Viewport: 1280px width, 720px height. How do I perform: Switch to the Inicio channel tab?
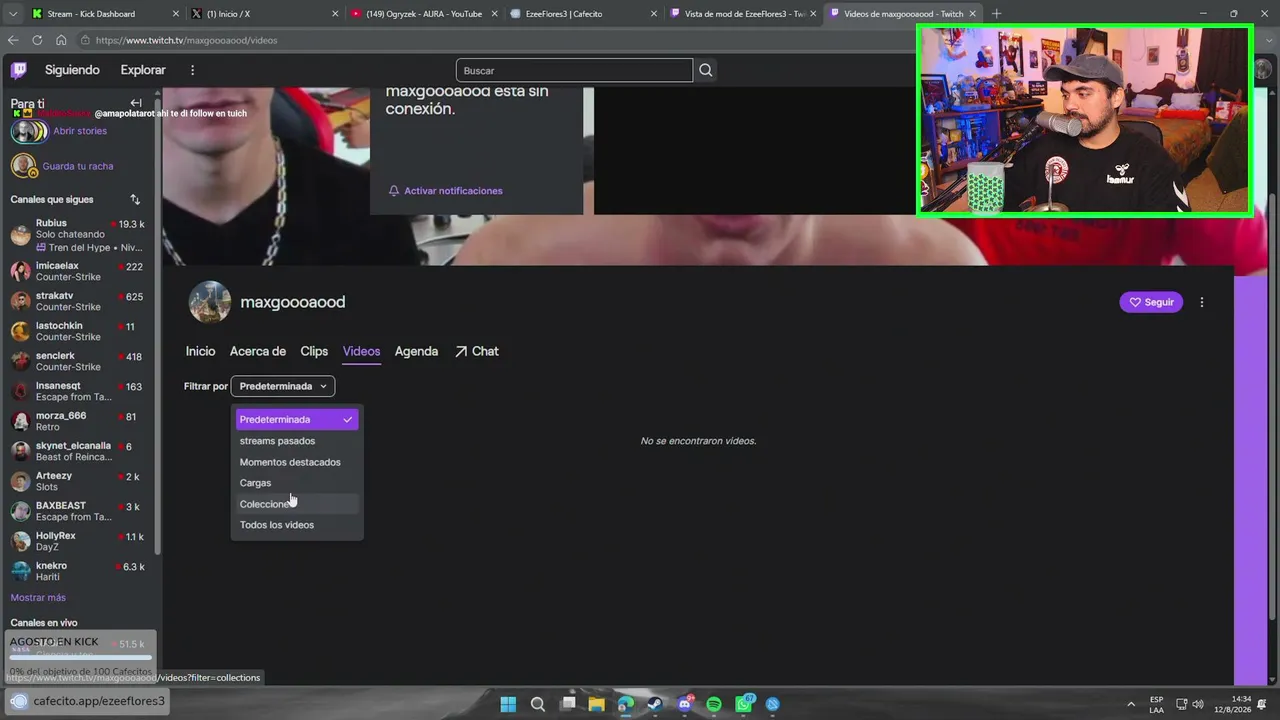[200, 351]
